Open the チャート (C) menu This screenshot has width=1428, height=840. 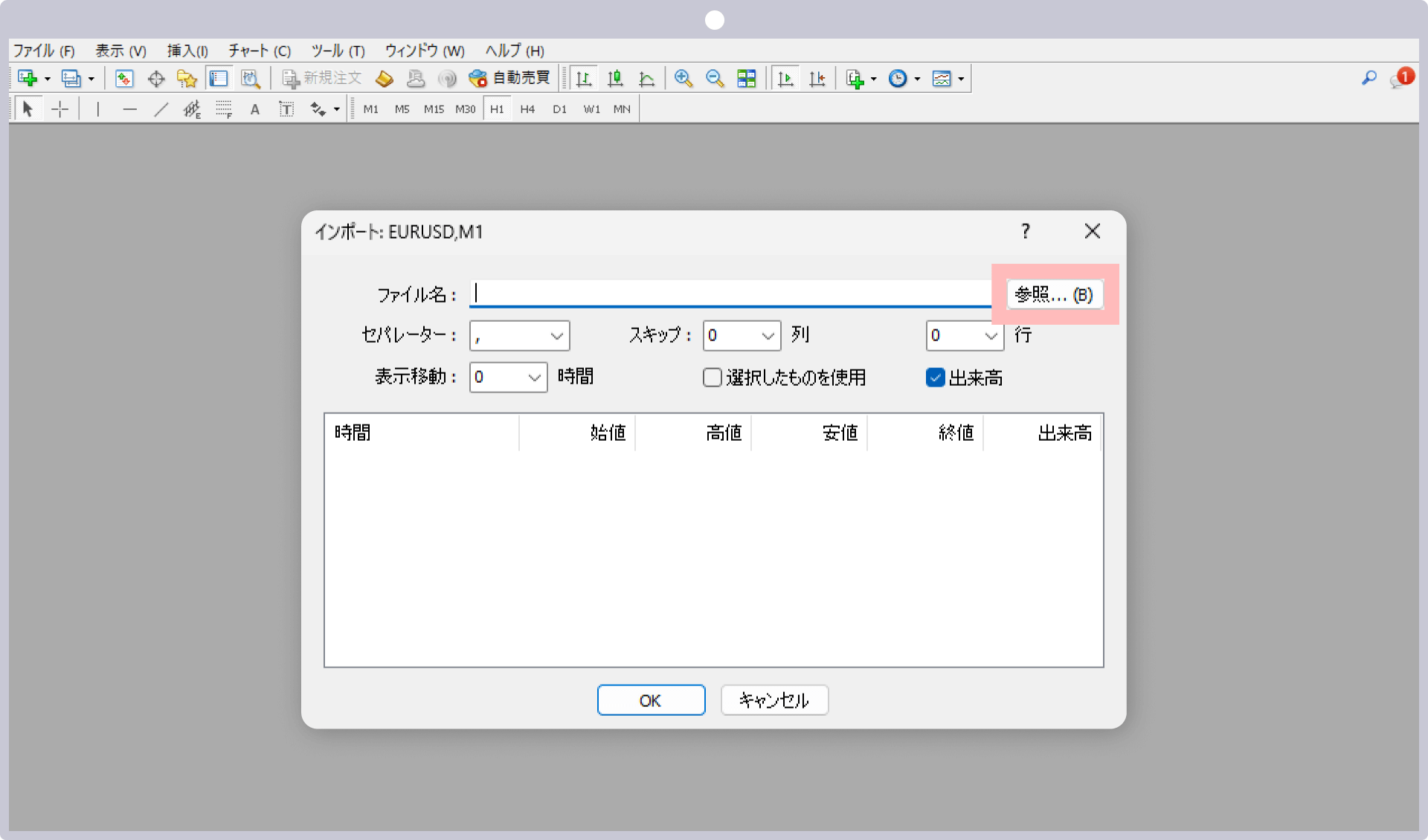(x=259, y=51)
